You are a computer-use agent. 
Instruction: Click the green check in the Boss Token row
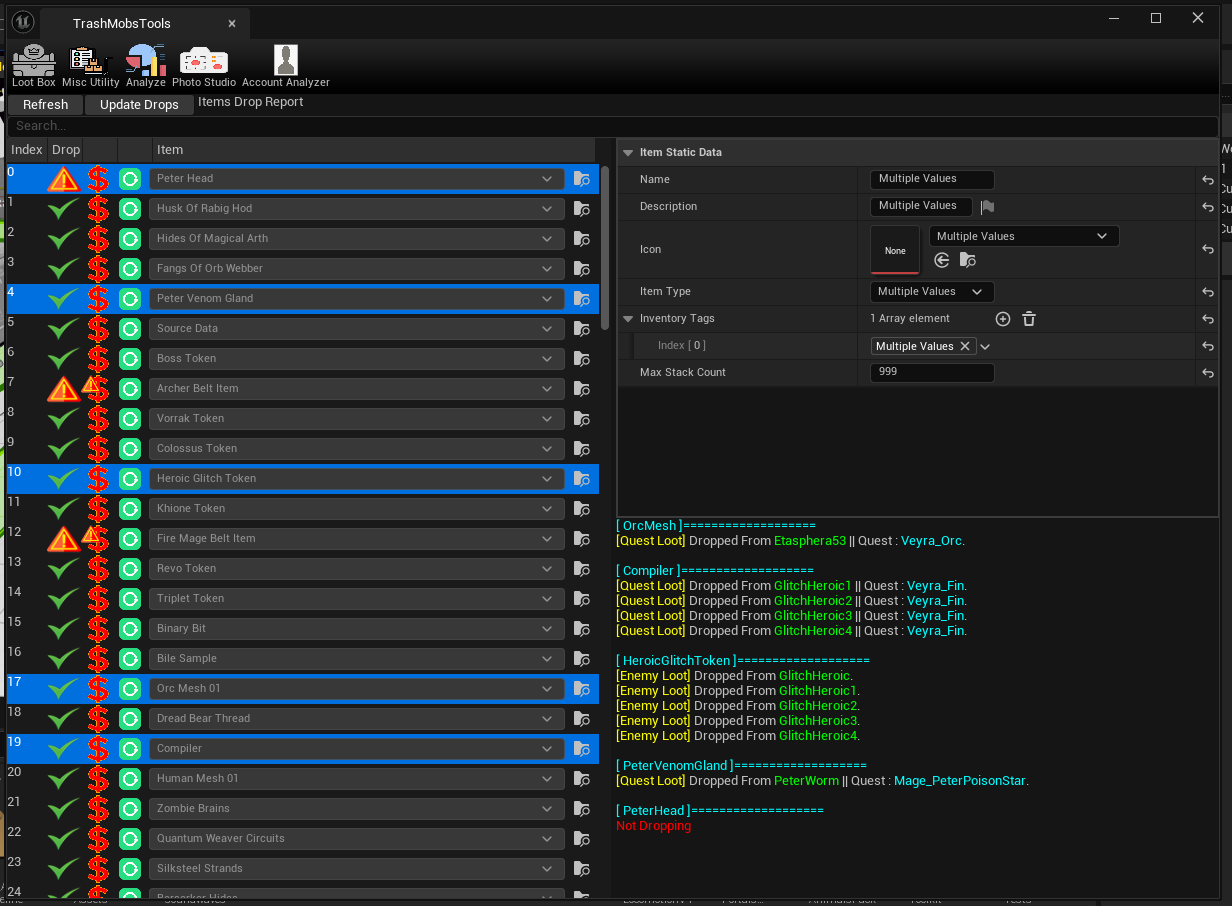(x=64, y=359)
